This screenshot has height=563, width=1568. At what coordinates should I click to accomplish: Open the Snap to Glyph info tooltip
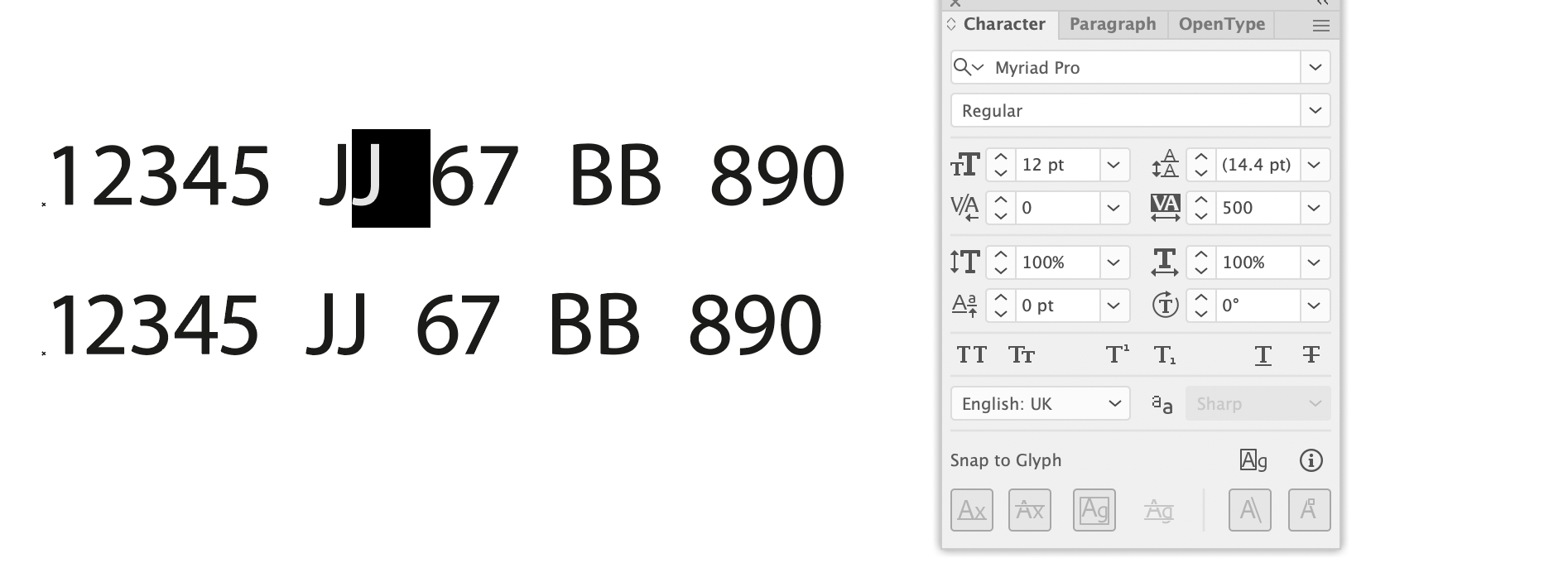(1311, 460)
